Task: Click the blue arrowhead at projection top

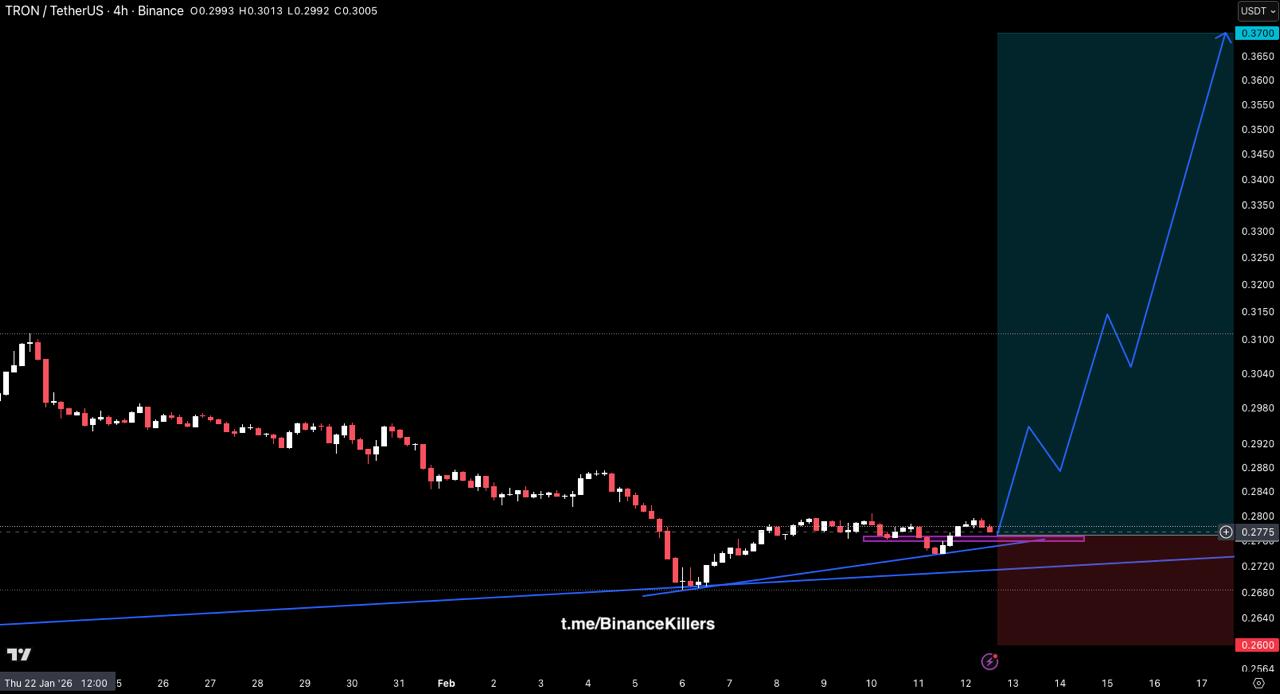Action: [1225, 37]
